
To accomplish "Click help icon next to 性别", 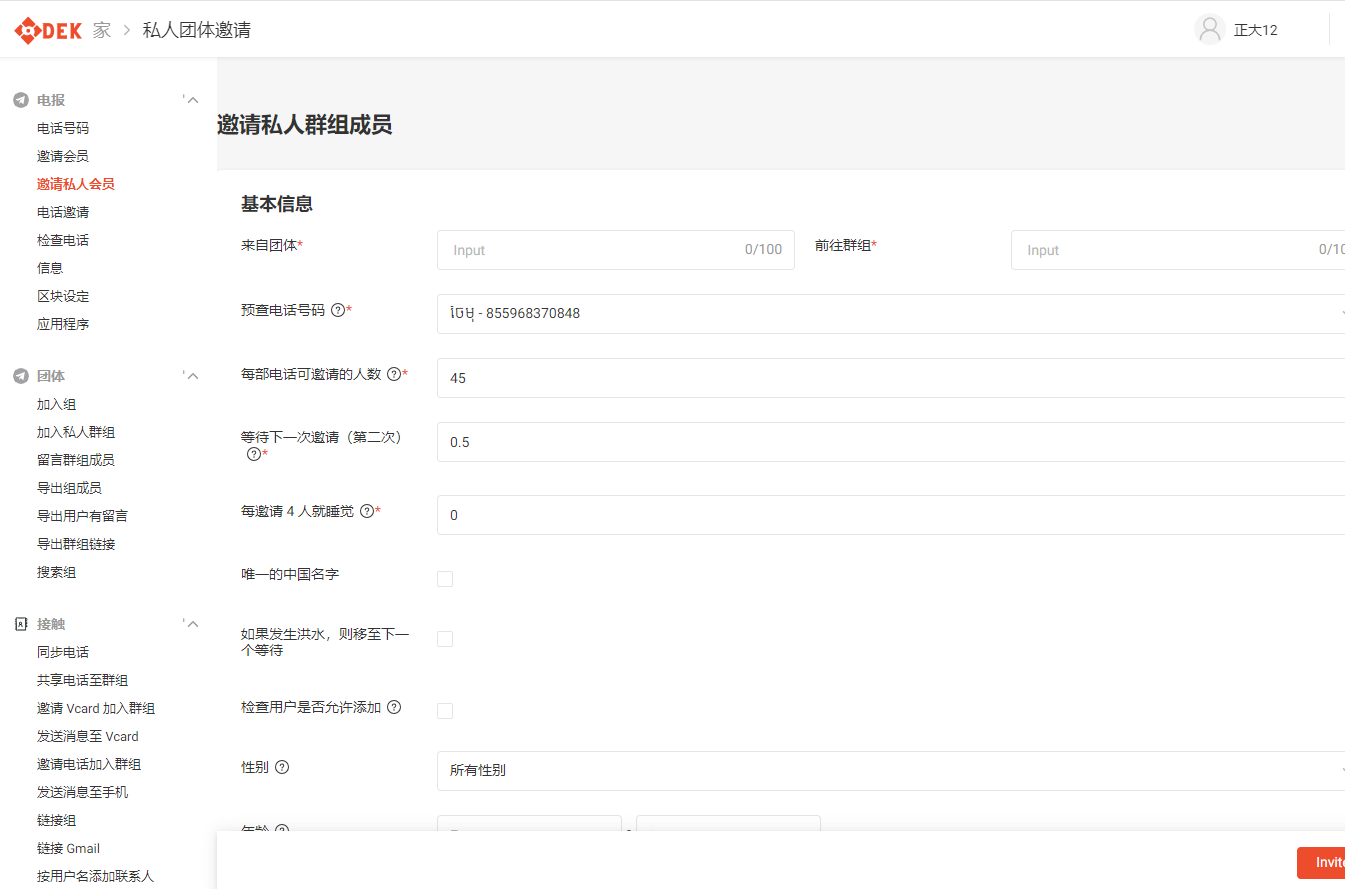I will 282,767.
